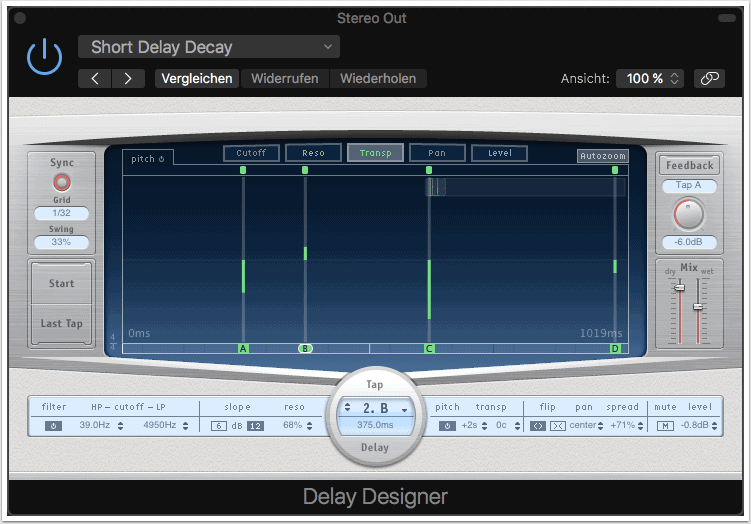Viewport: 751px width, 524px height.
Task: Select tap marker C in the timeline
Action: click(x=429, y=348)
